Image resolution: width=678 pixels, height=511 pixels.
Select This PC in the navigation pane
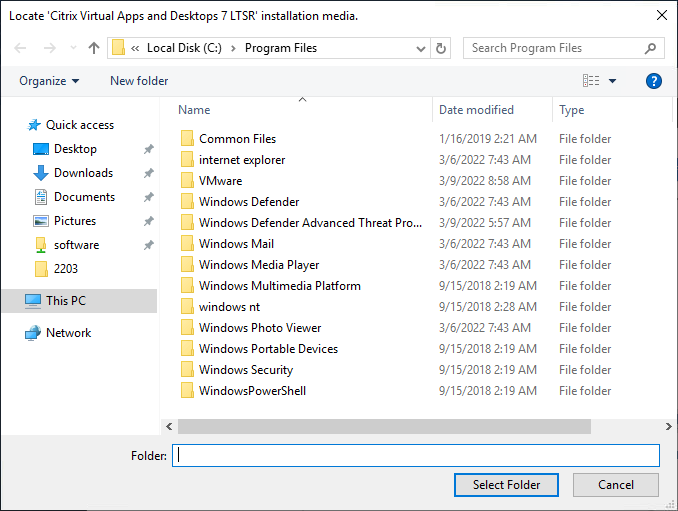pos(79,300)
